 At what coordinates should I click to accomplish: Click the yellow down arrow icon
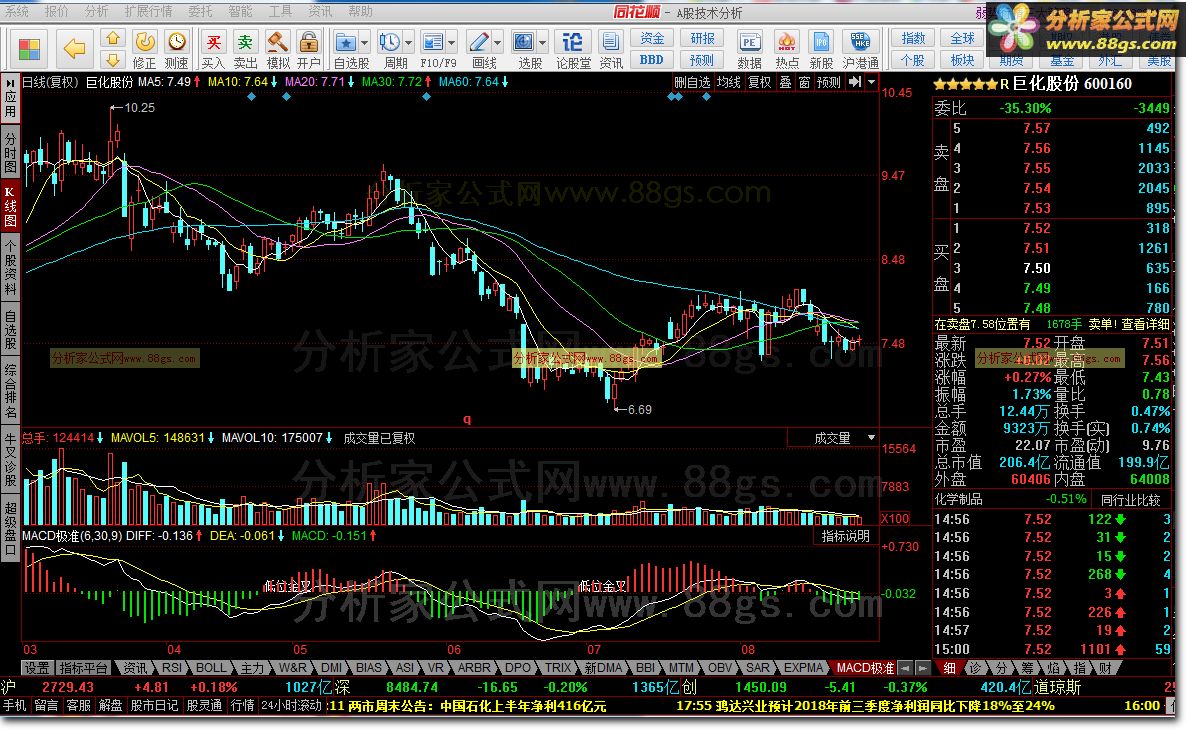pos(113,60)
